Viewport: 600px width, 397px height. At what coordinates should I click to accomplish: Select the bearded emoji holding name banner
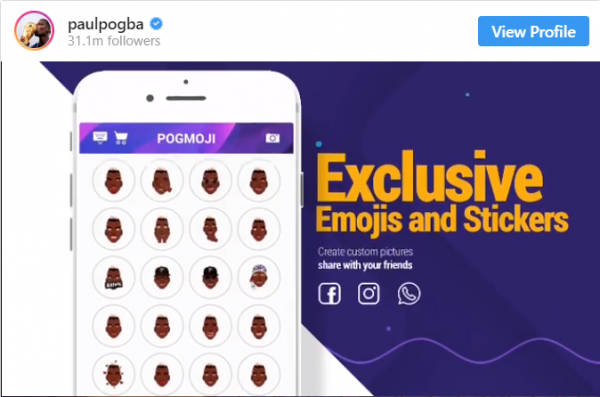(x=114, y=278)
